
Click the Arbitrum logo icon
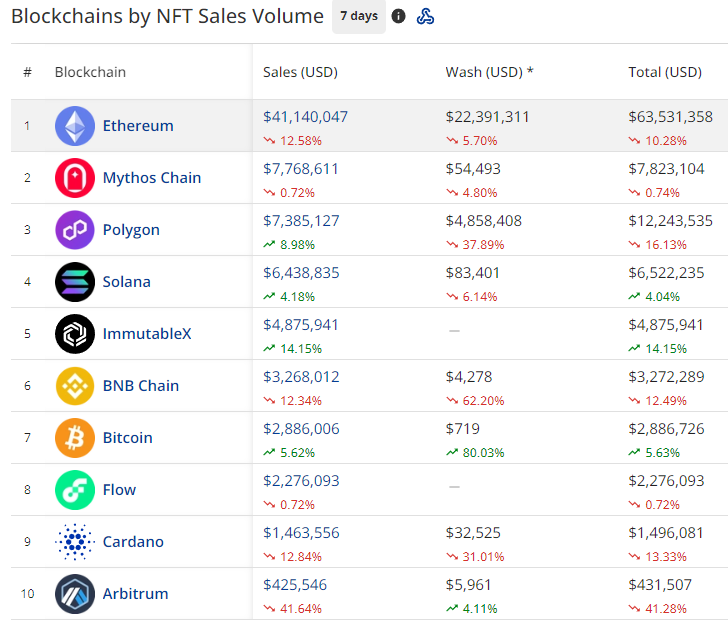click(75, 594)
